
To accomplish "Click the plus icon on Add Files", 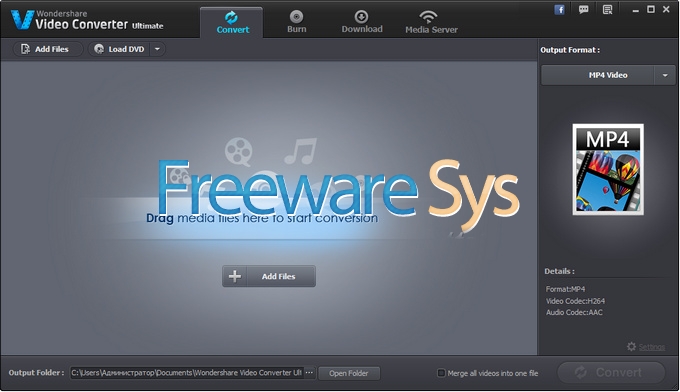I will coord(235,276).
